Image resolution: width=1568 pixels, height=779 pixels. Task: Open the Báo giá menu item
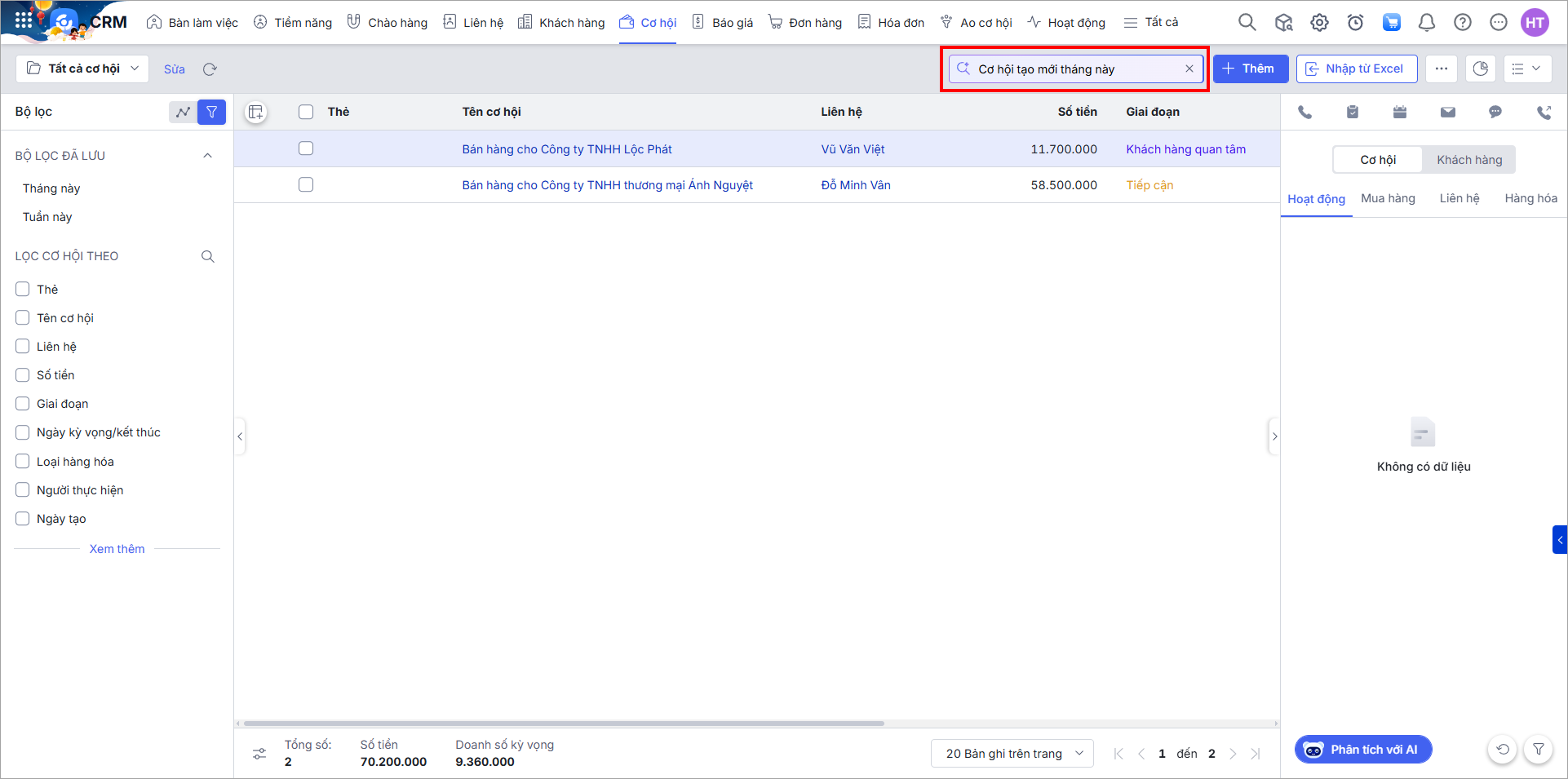click(723, 23)
